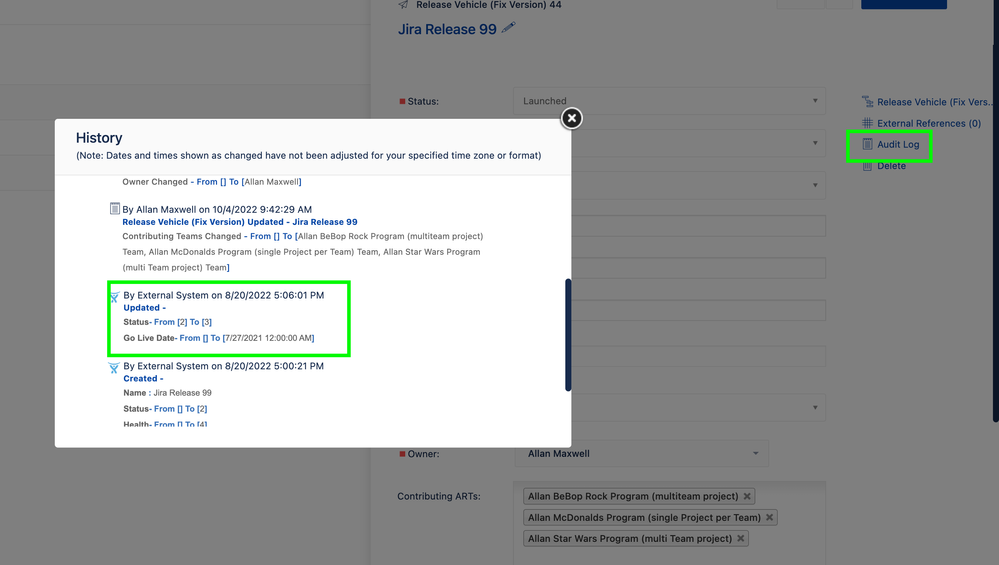Click By External System on 8/20/2022 5:00:21 PM
This screenshot has width=999, height=565.
(x=223, y=366)
